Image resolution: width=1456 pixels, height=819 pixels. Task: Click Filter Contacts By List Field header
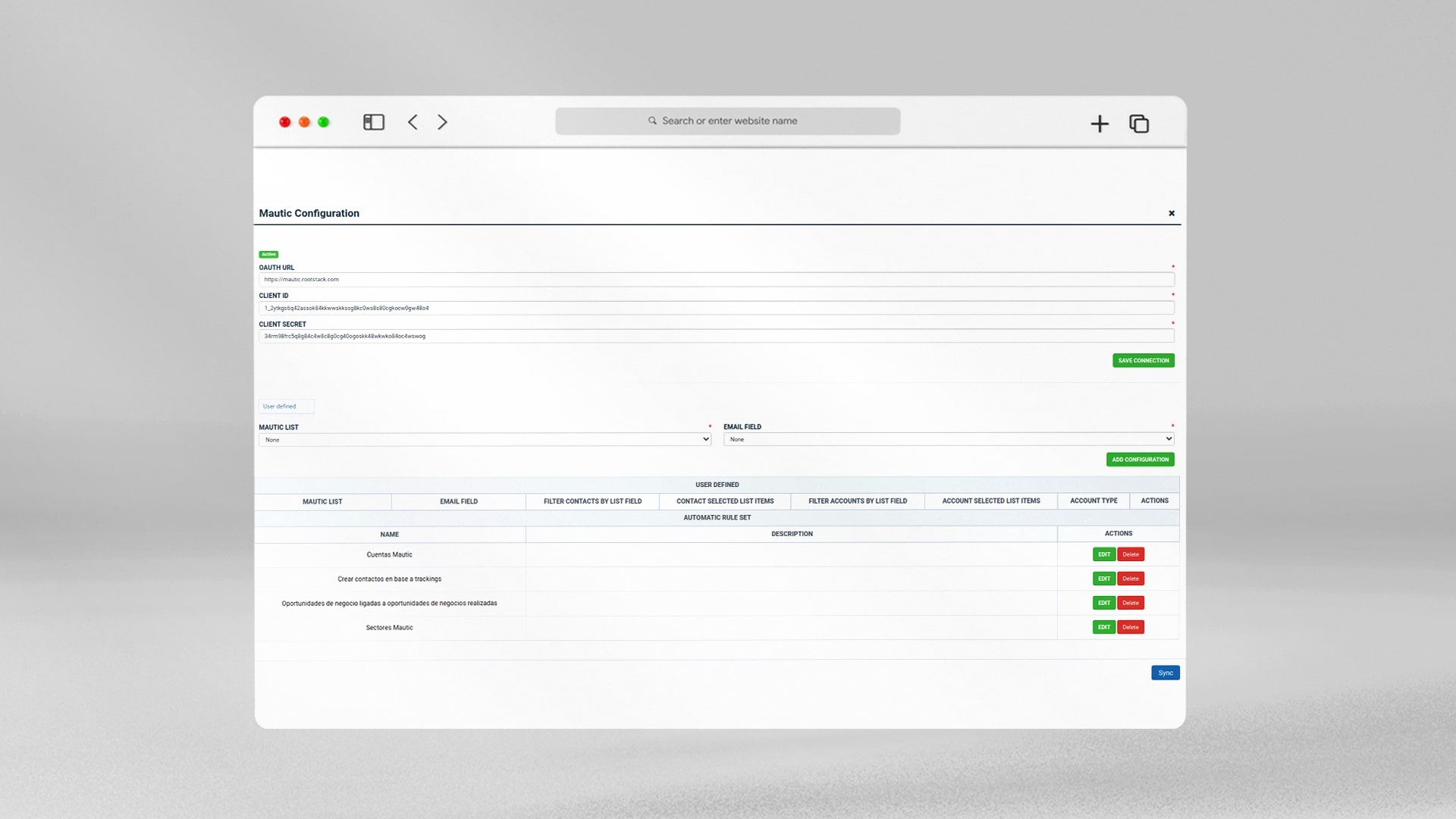click(592, 501)
